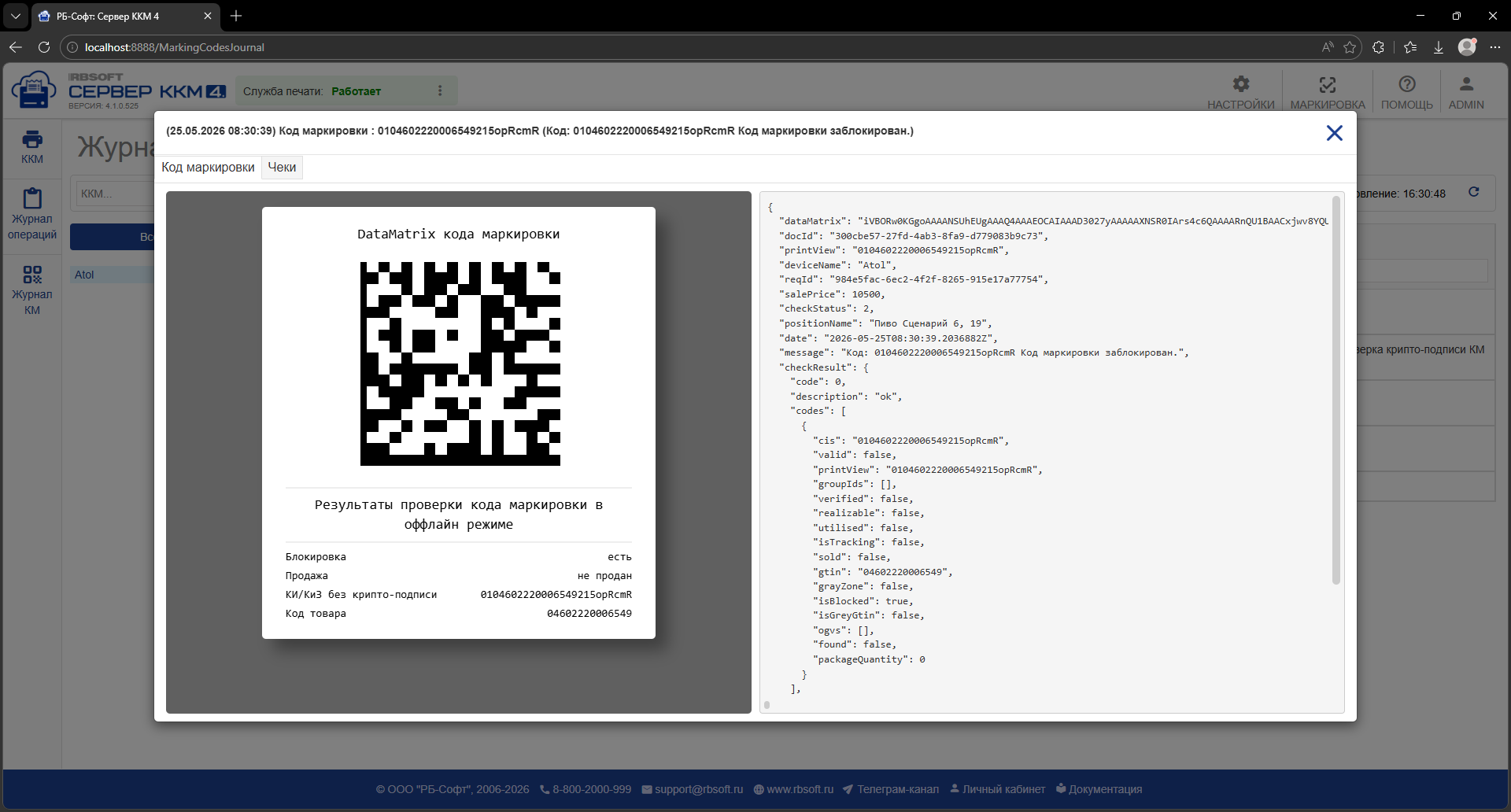Open the Документация footer link

(x=1099, y=789)
